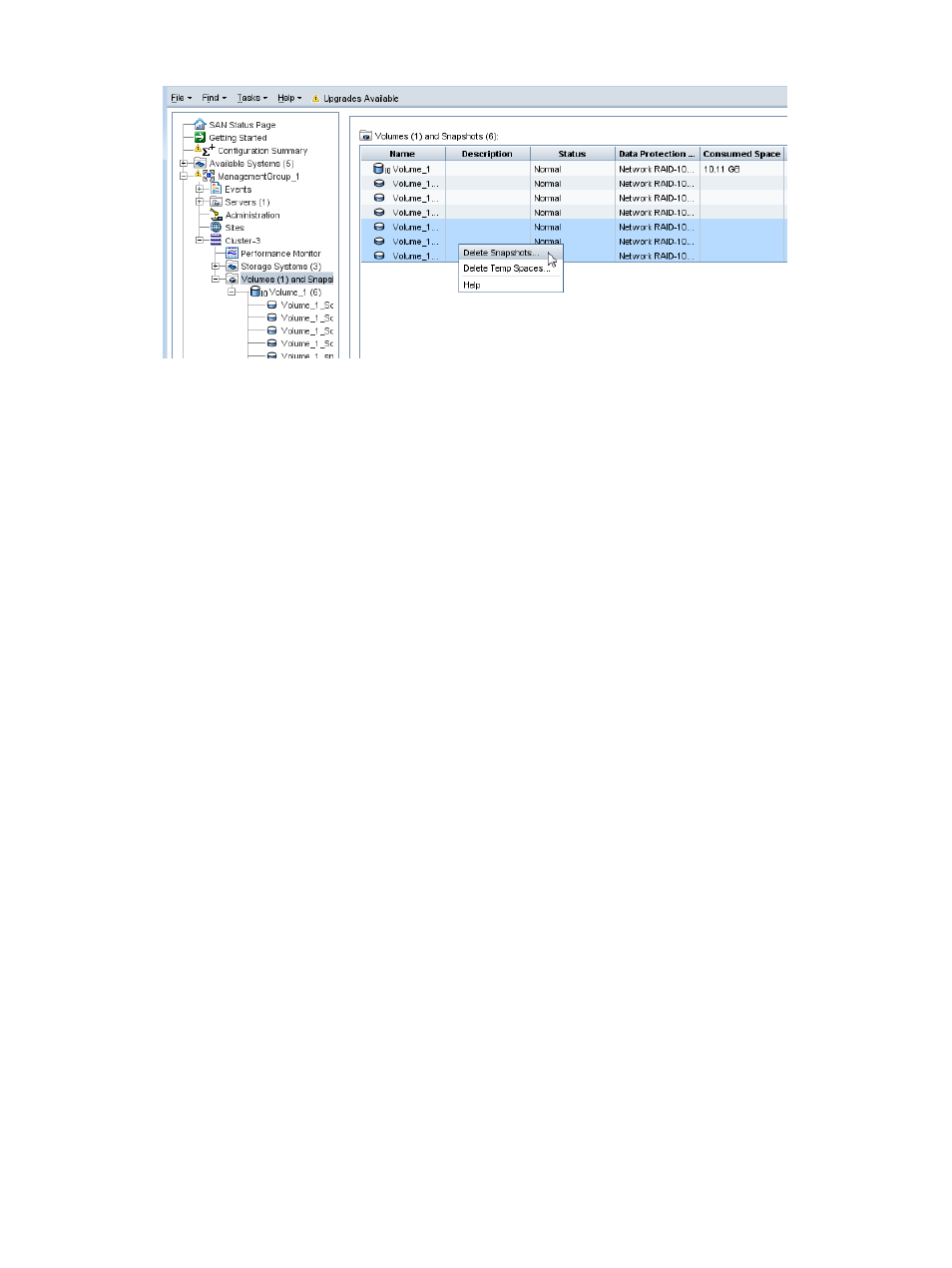Sort by the Description column header
This screenshot has height=1268, width=952.
pyautogui.click(x=487, y=154)
